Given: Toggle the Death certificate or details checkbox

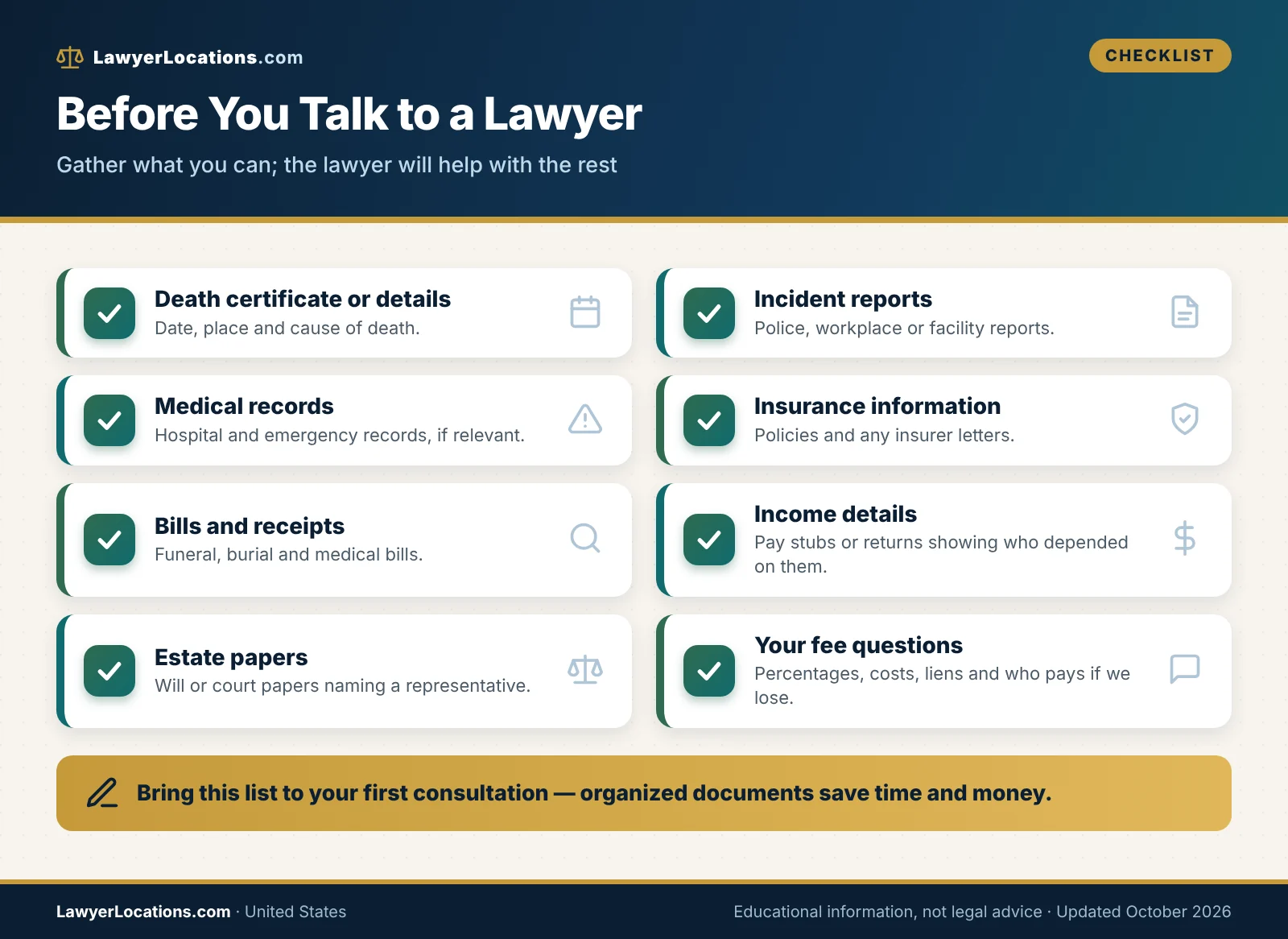Looking at the screenshot, I should click(x=109, y=313).
